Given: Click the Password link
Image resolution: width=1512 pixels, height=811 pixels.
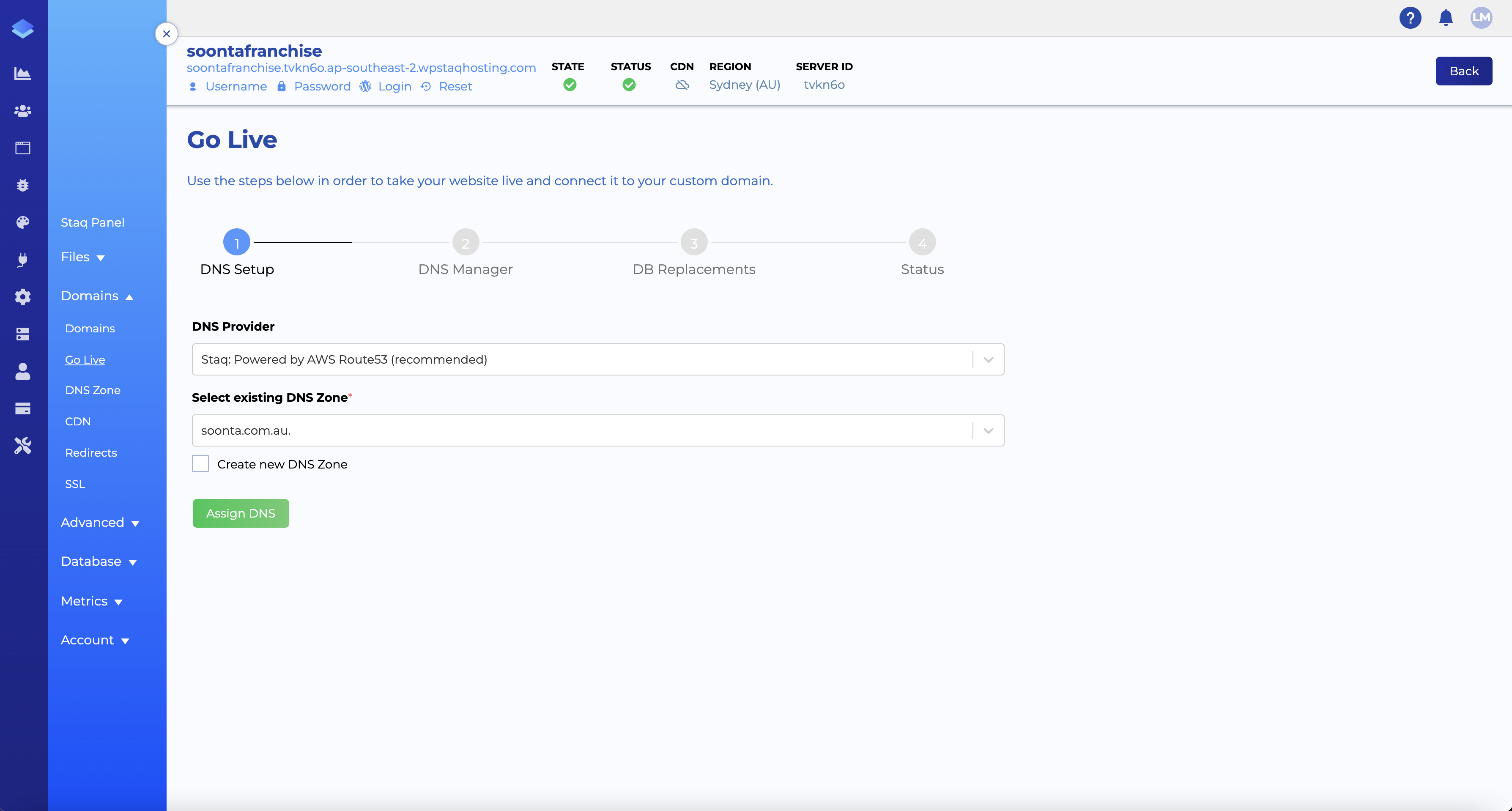Looking at the screenshot, I should [322, 86].
